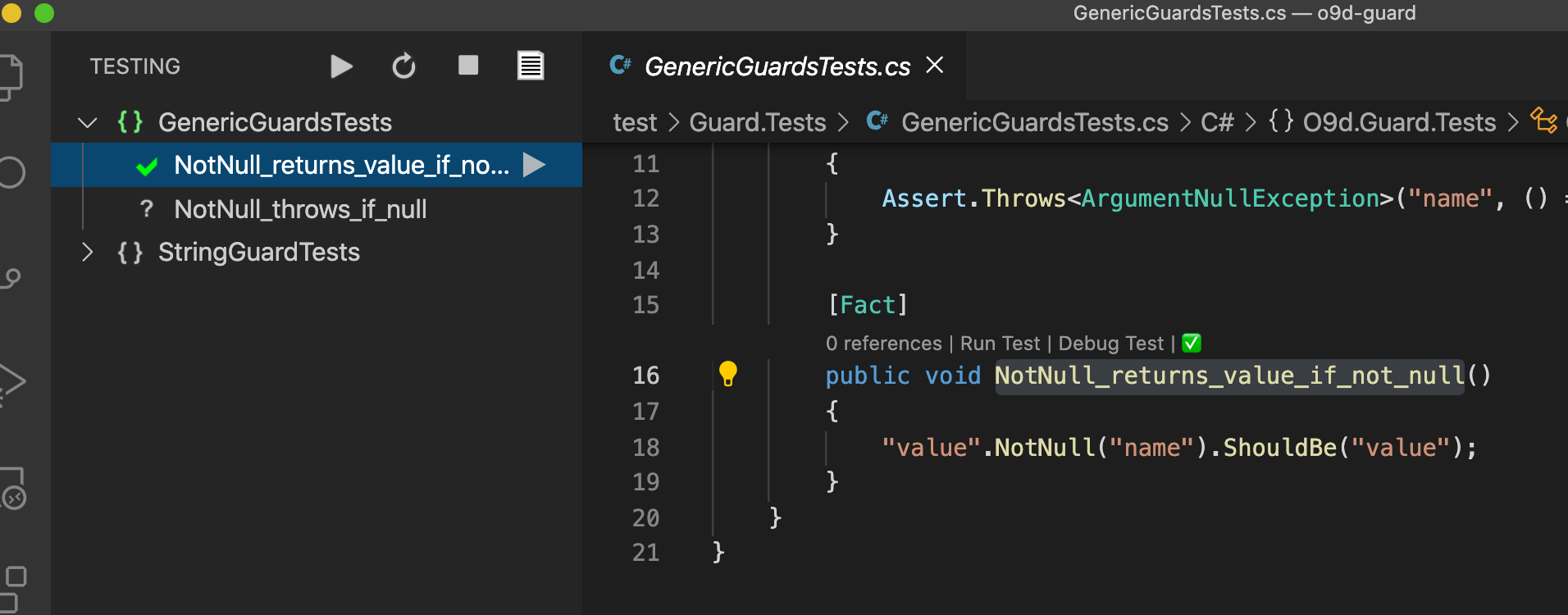Select the GenericGuardsTests namespace braces icon
Image resolution: width=1568 pixels, height=615 pixels.
(x=130, y=122)
